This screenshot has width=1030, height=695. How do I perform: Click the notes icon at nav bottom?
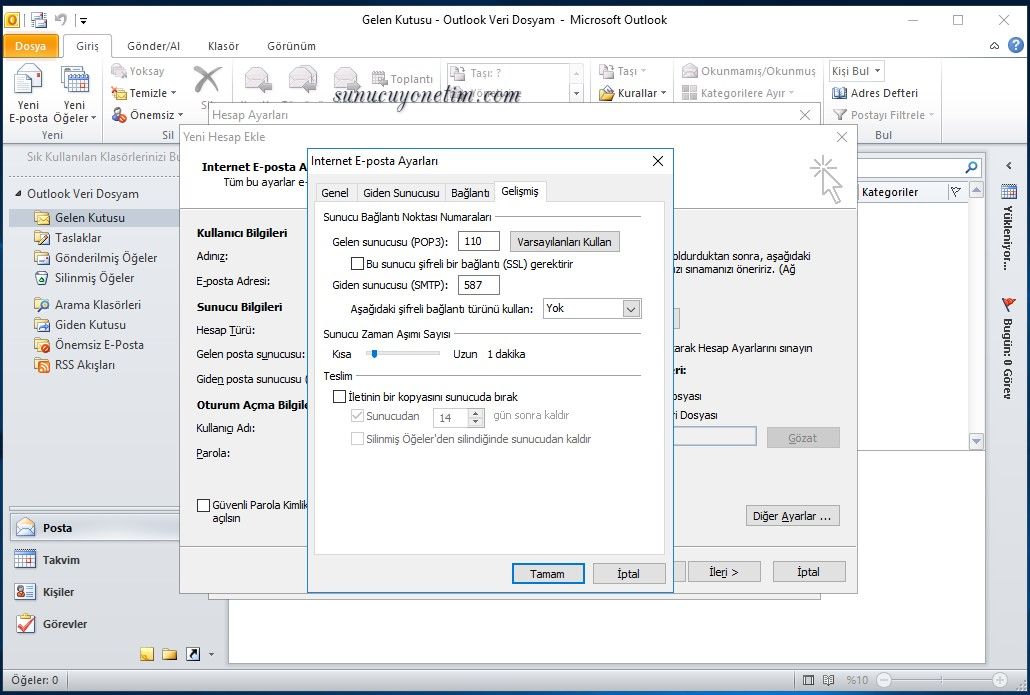147,654
